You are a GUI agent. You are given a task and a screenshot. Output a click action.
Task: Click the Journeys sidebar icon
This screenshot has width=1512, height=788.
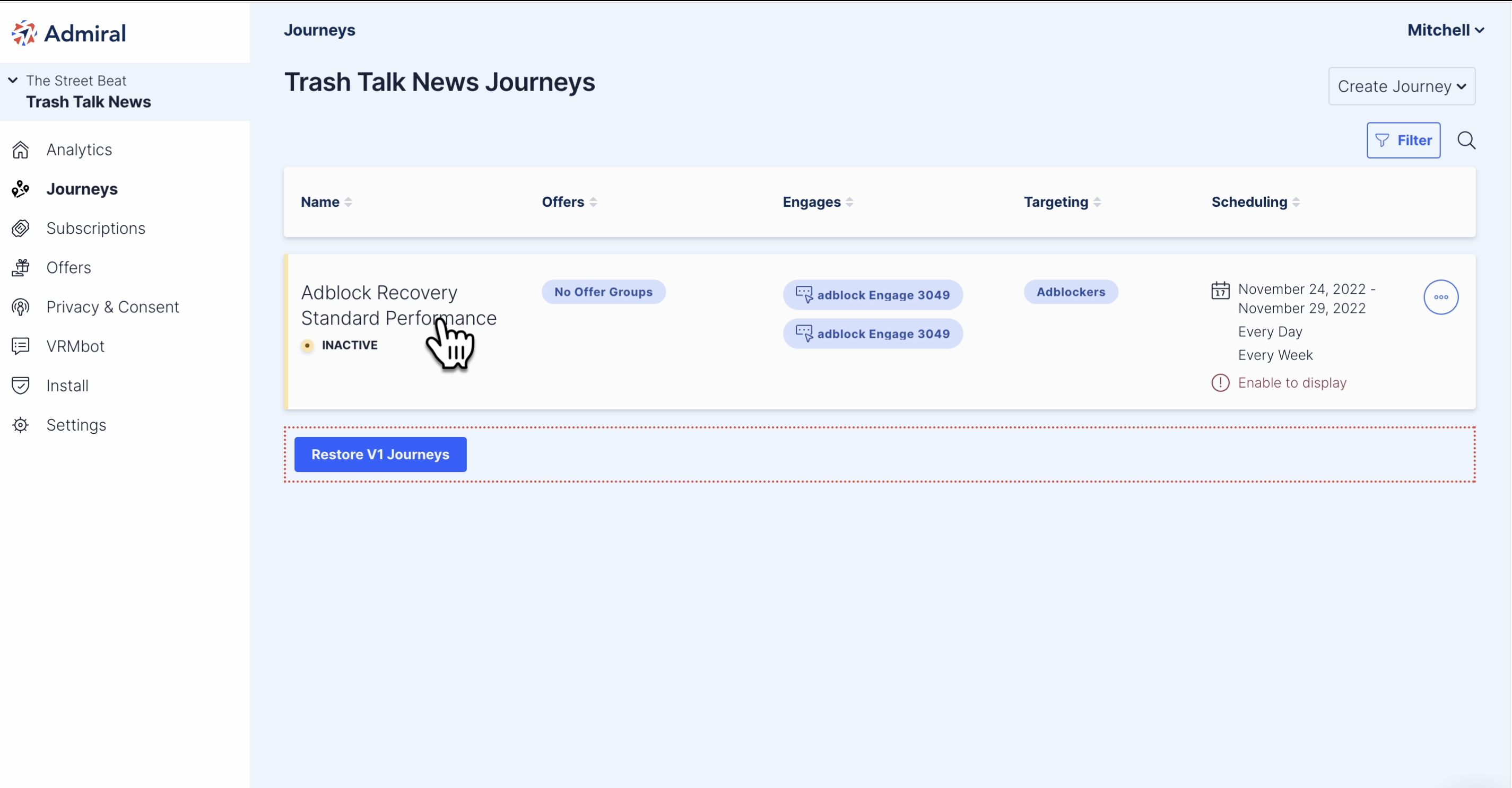pyautogui.click(x=21, y=189)
